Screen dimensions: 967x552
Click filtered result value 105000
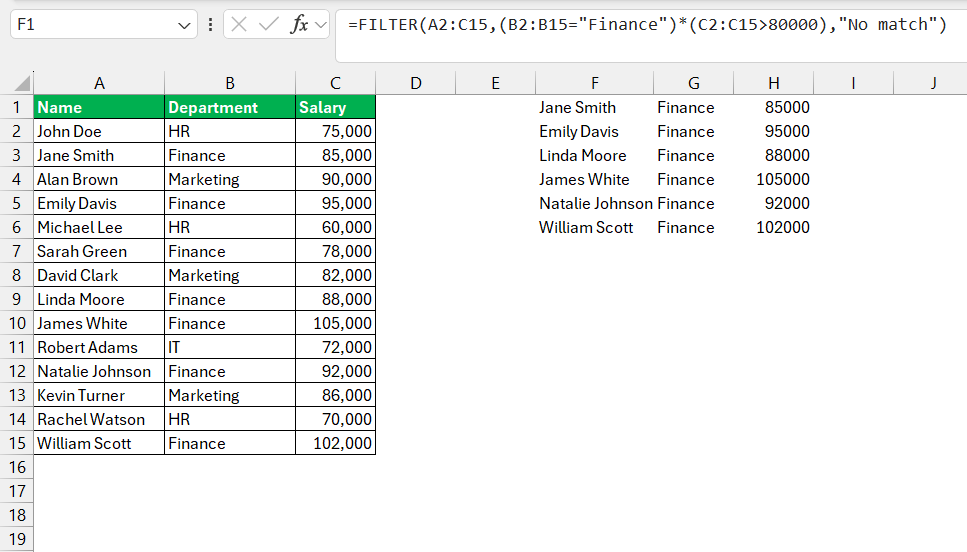[773, 179]
